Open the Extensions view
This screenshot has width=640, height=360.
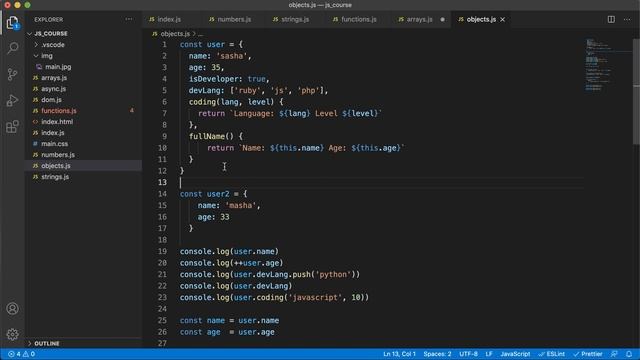click(12, 127)
